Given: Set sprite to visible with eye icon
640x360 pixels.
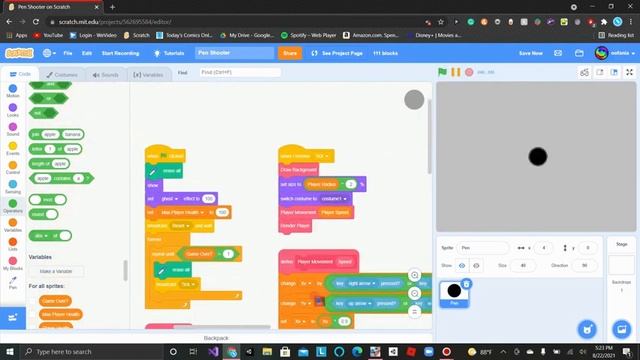Looking at the screenshot, I should coord(462,266).
